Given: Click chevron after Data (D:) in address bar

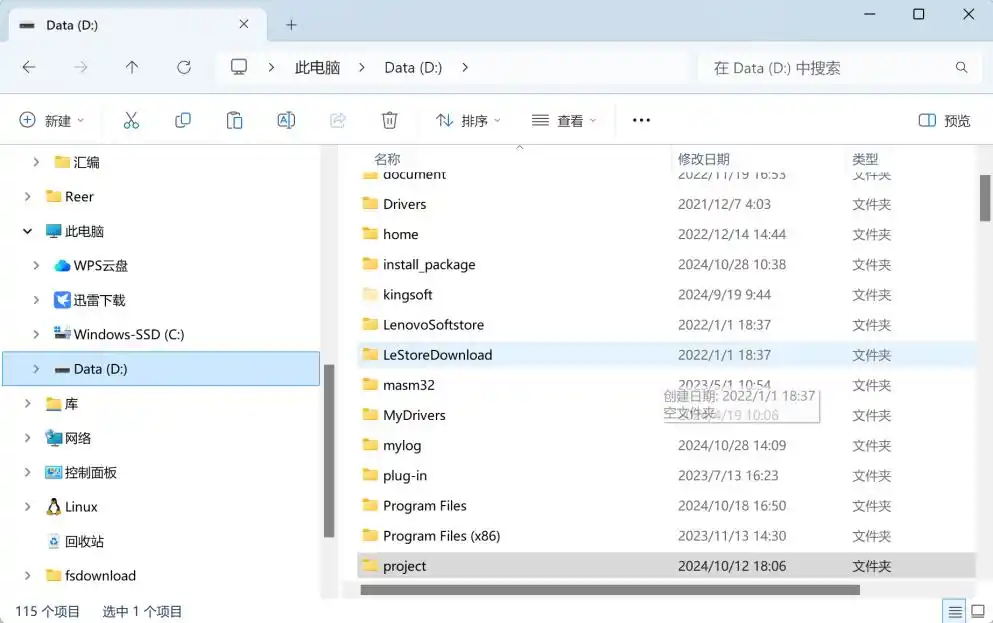Looking at the screenshot, I should [465, 67].
